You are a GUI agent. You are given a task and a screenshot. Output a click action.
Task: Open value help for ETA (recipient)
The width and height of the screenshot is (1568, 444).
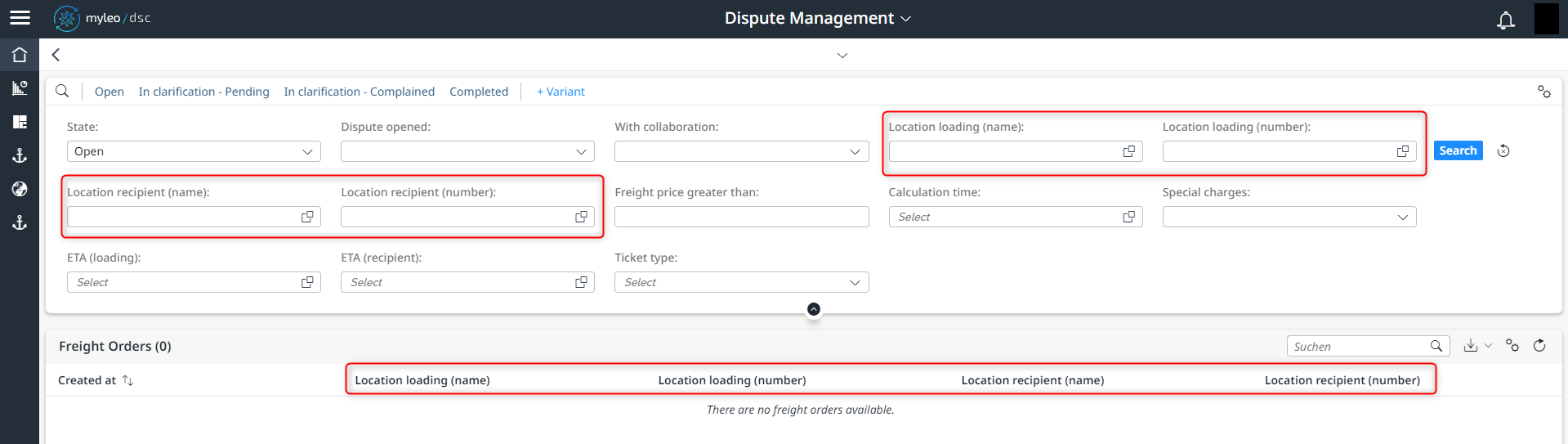tap(581, 282)
